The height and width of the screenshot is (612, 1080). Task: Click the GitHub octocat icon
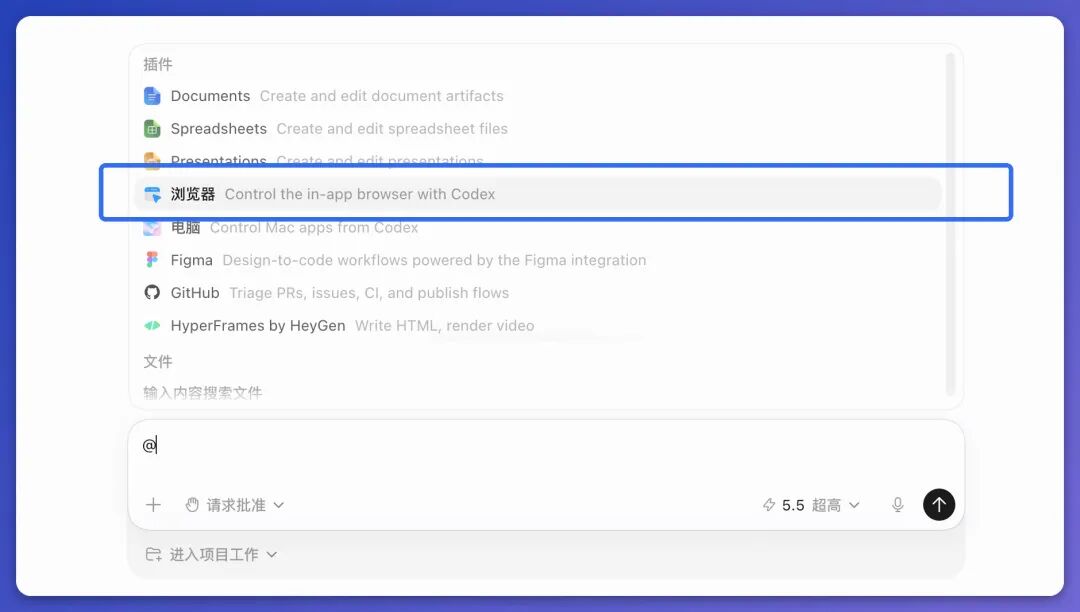point(152,293)
